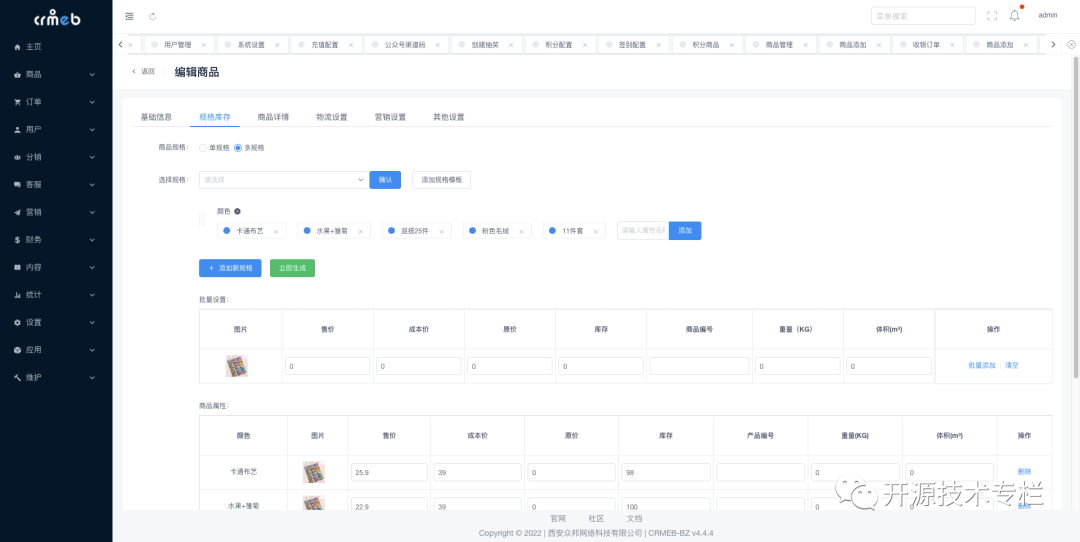Expand the 营销 sidebar menu
This screenshot has width=1080, height=542.
point(56,212)
